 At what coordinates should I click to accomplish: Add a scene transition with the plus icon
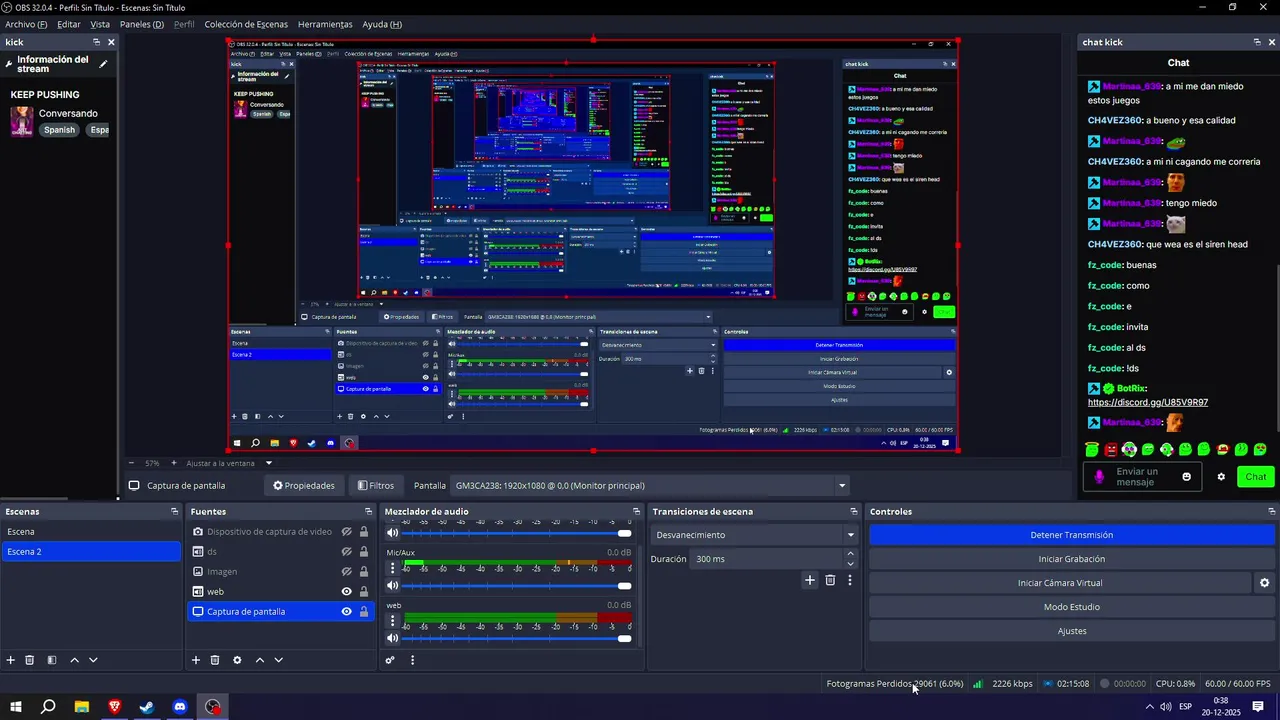coord(810,580)
